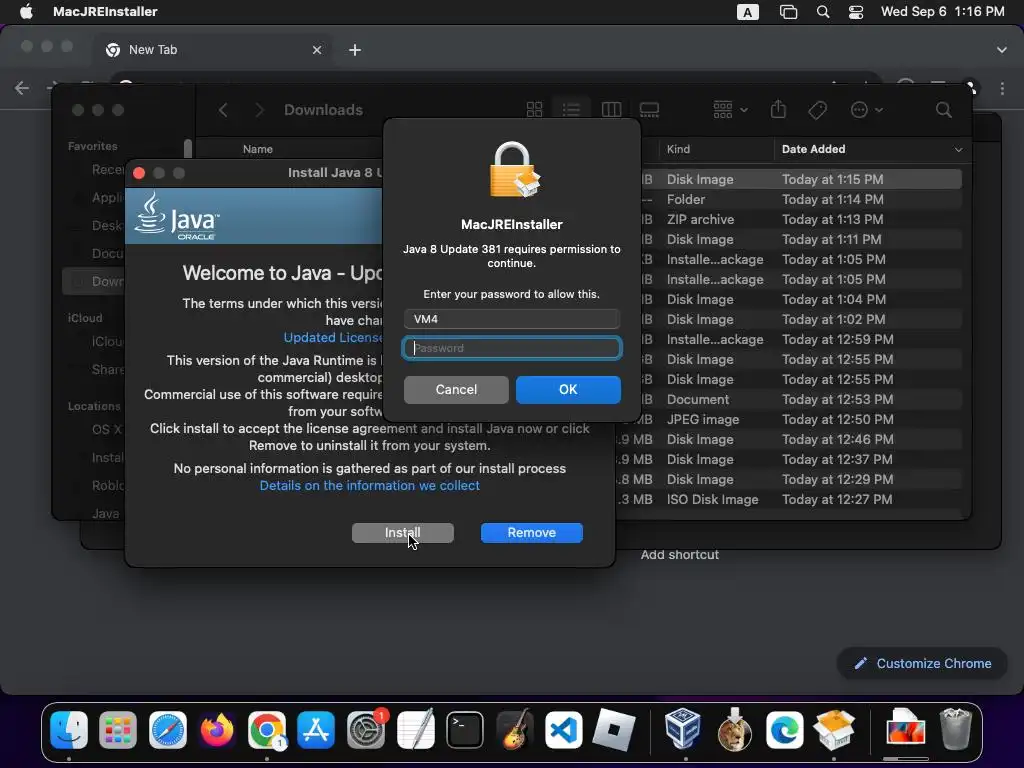The image size is (1024, 768).
Task: Click OK in the MacJREInstaller password dialog
Action: [568, 389]
